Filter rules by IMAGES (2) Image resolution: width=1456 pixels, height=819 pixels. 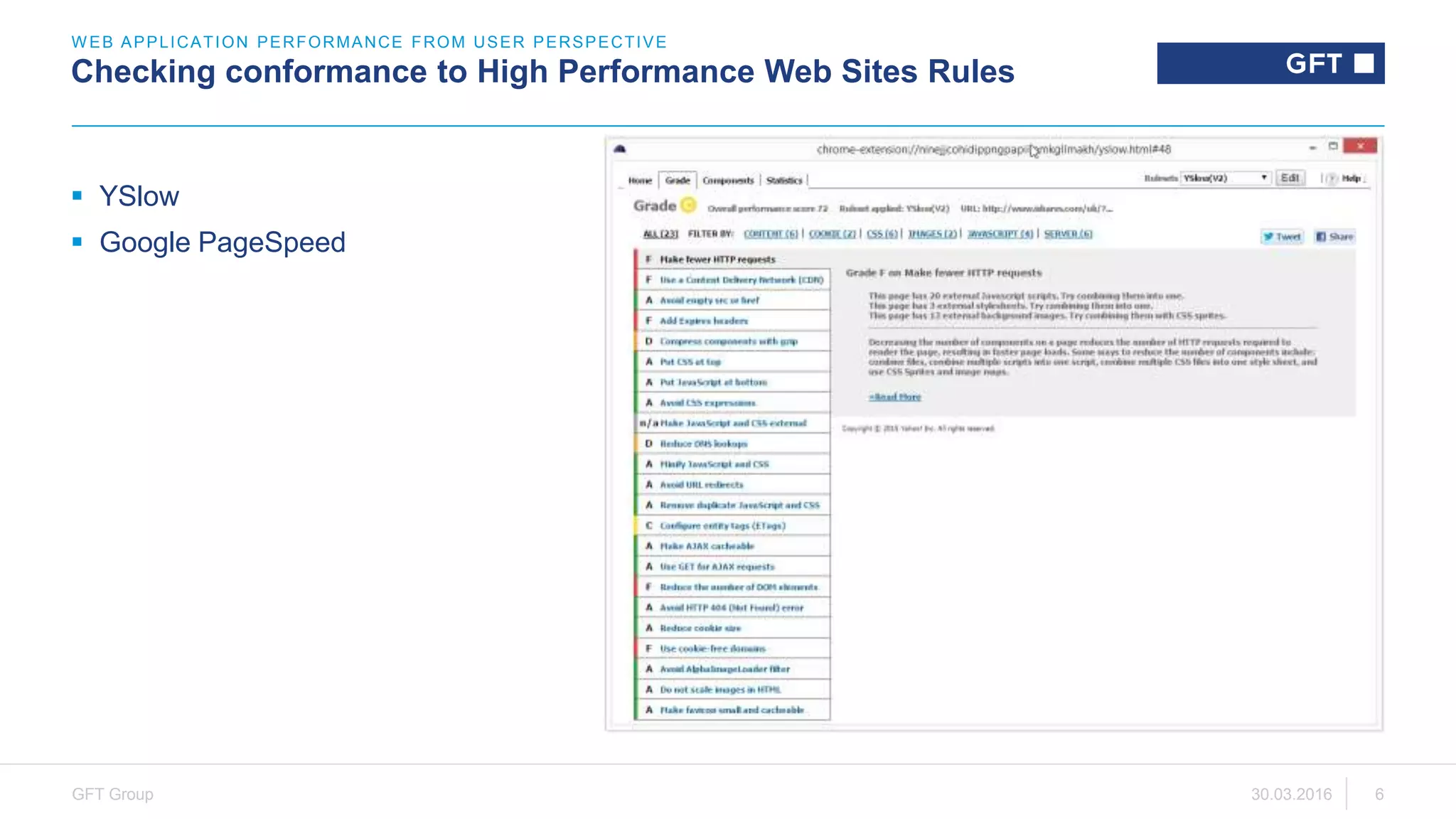(933, 234)
